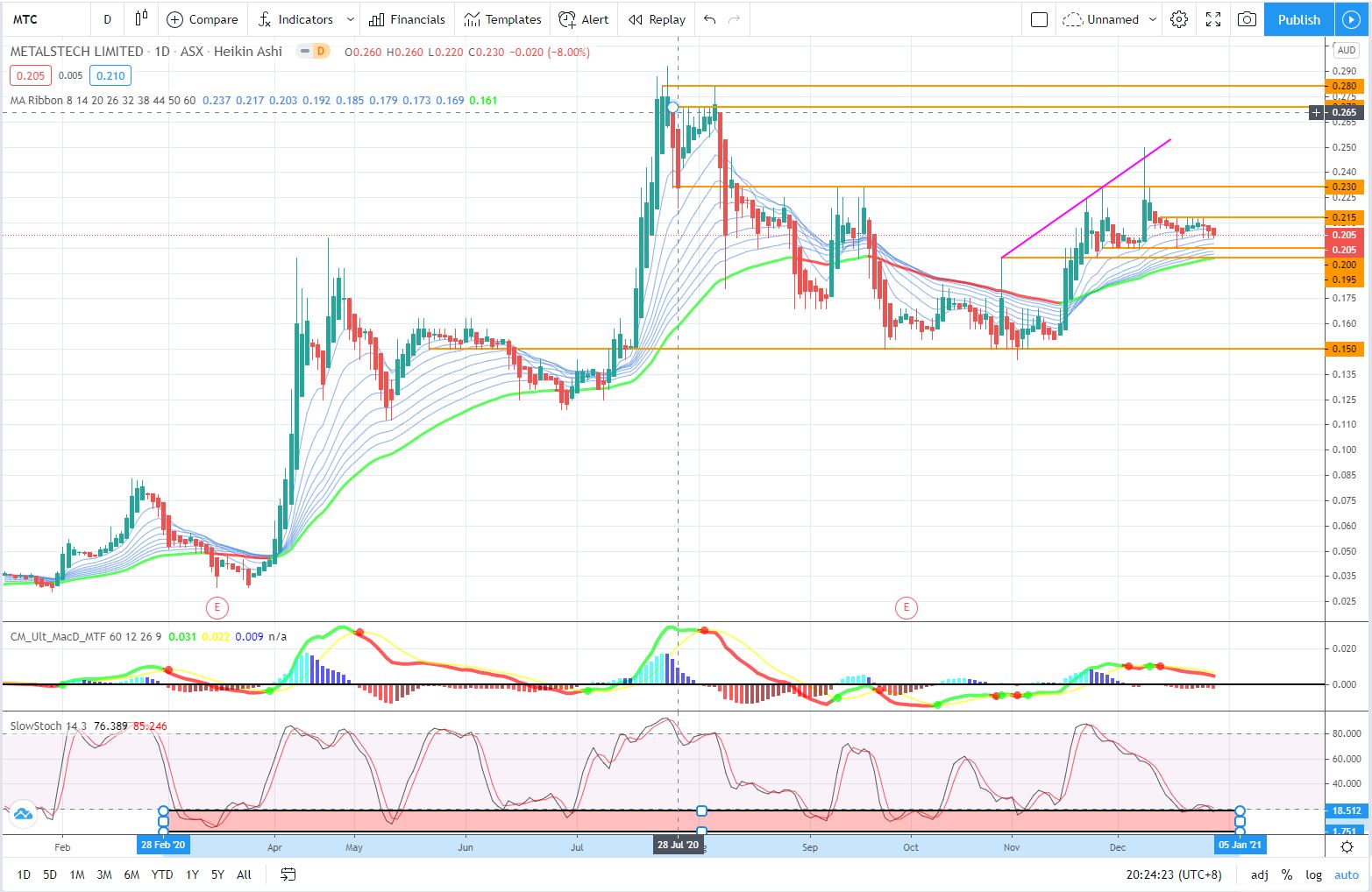
Task: Click the play icon next to Publish
Action: 1350,19
